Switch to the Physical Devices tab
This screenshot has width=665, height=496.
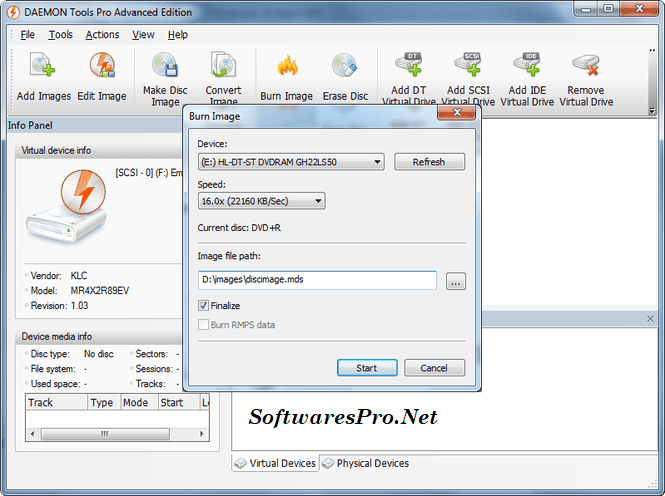pos(366,463)
